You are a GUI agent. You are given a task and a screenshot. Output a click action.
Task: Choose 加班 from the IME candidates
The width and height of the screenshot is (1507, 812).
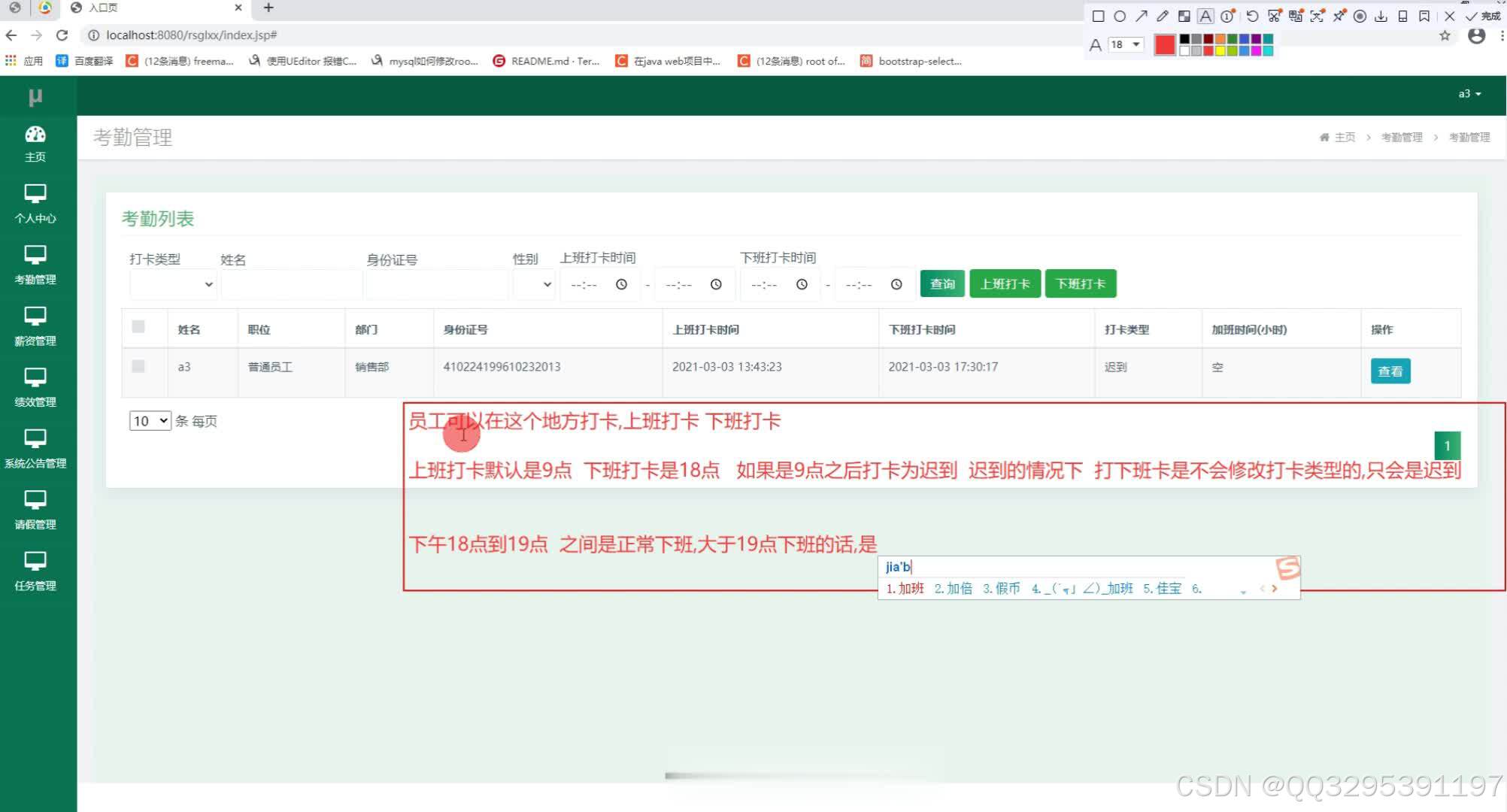pos(905,589)
